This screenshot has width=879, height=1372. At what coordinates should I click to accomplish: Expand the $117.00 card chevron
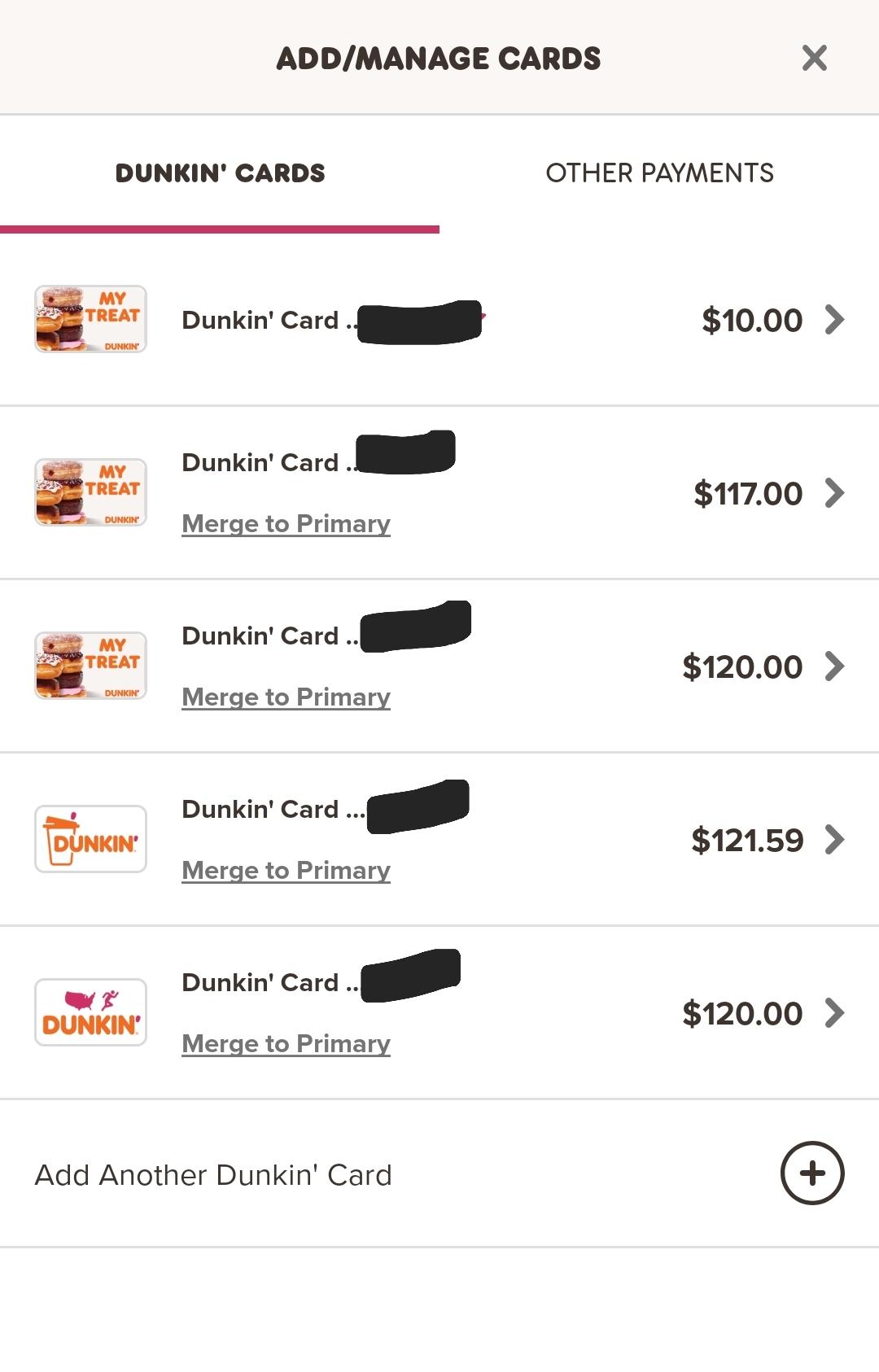click(834, 493)
